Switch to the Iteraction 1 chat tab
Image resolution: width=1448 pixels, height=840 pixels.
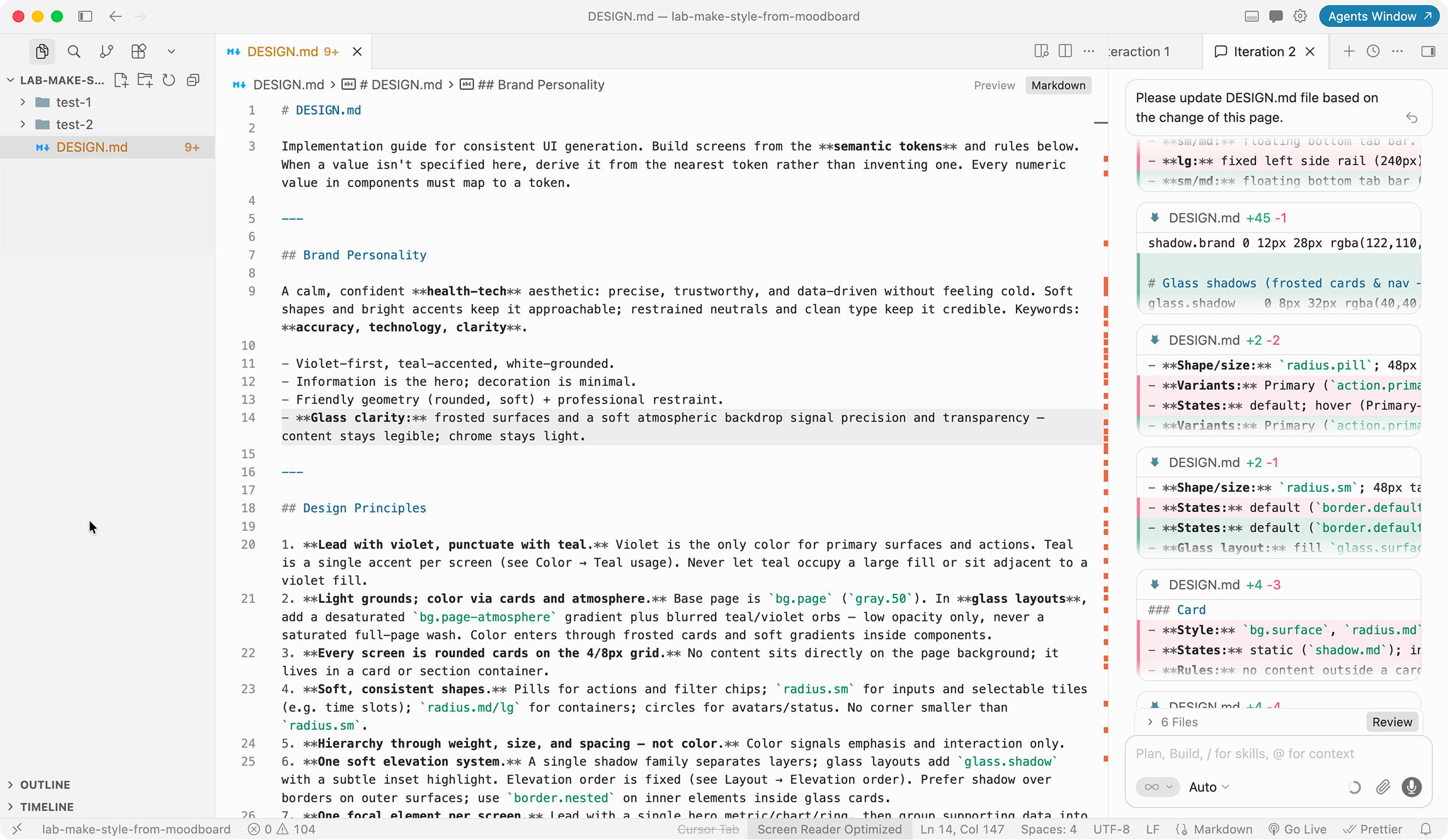coord(1139,52)
